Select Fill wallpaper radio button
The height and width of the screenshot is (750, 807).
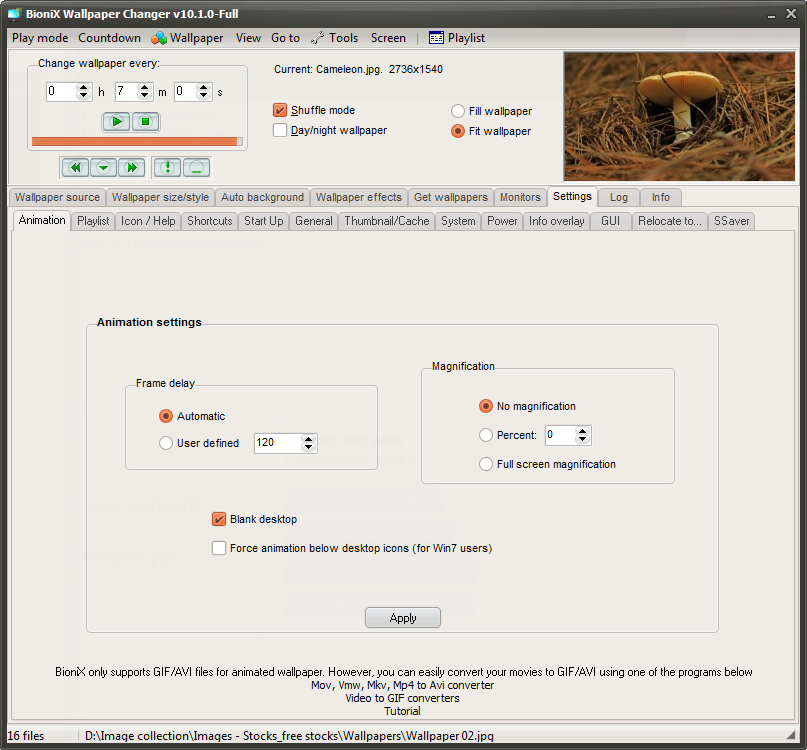pos(458,111)
